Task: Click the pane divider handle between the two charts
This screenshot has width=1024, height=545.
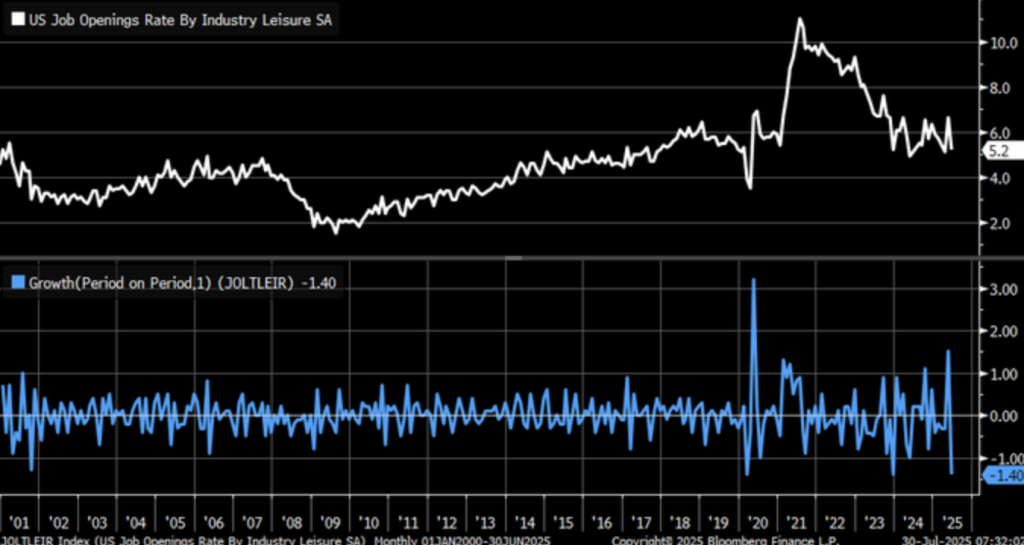Action: pyautogui.click(x=512, y=257)
